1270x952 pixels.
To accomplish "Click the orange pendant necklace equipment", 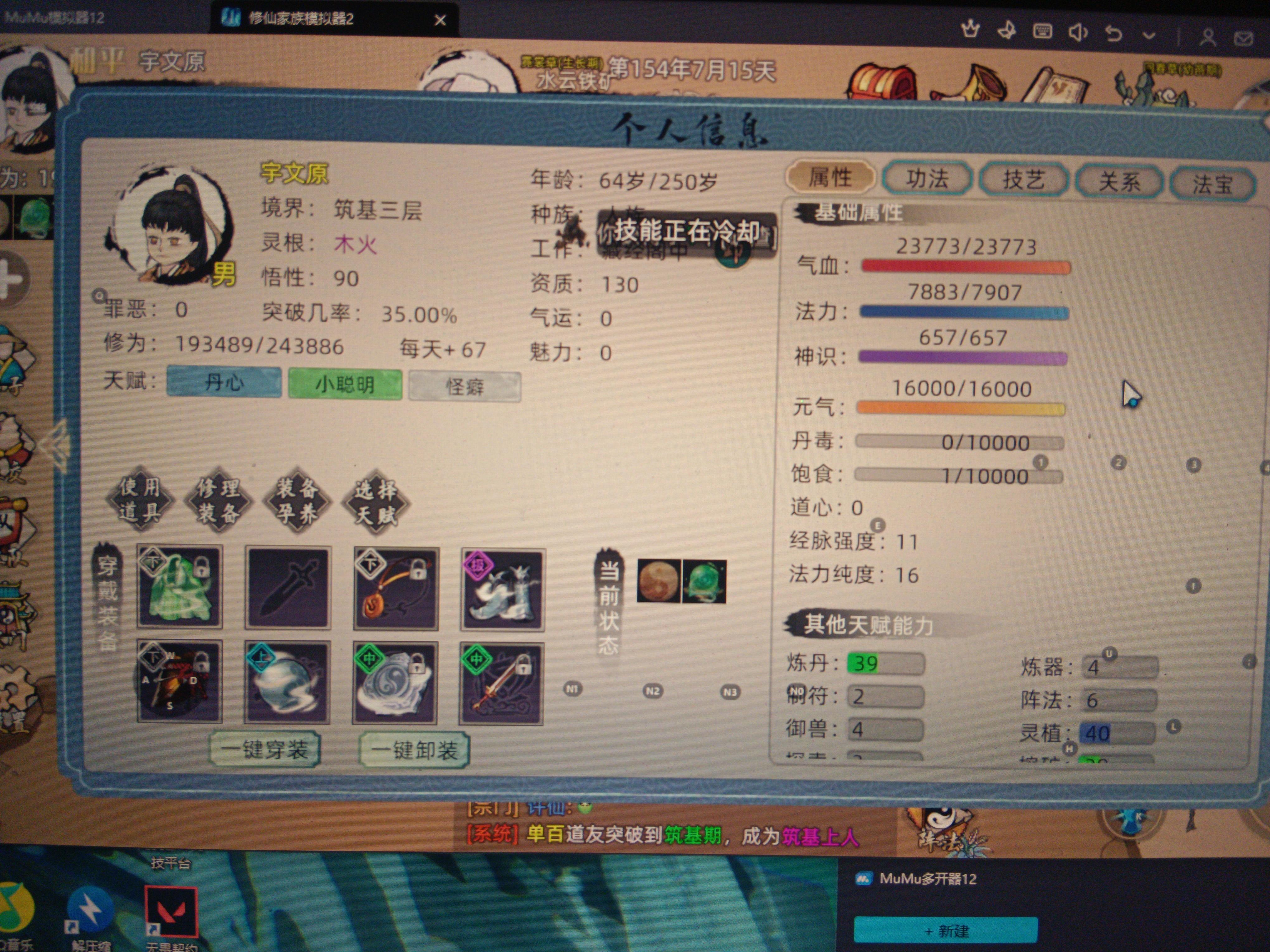I will coord(396,589).
